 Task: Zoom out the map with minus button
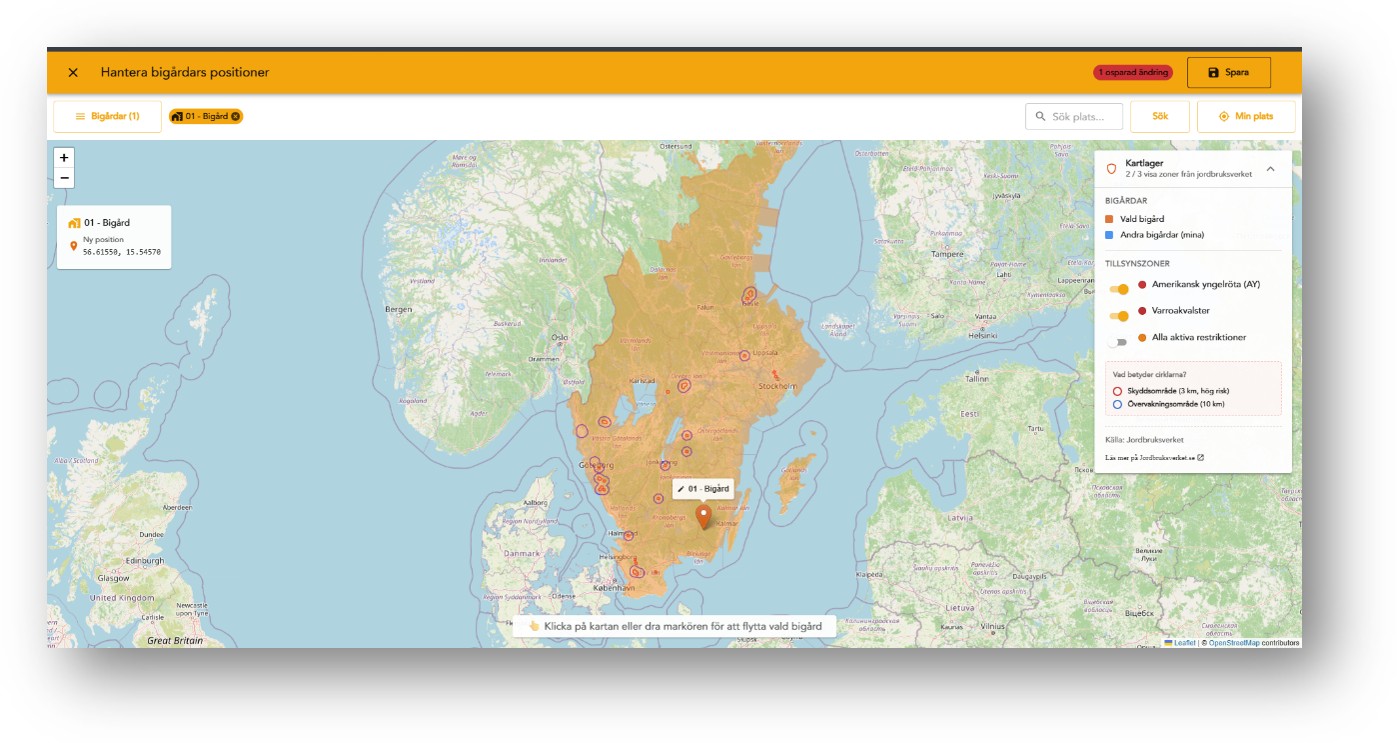coord(64,178)
